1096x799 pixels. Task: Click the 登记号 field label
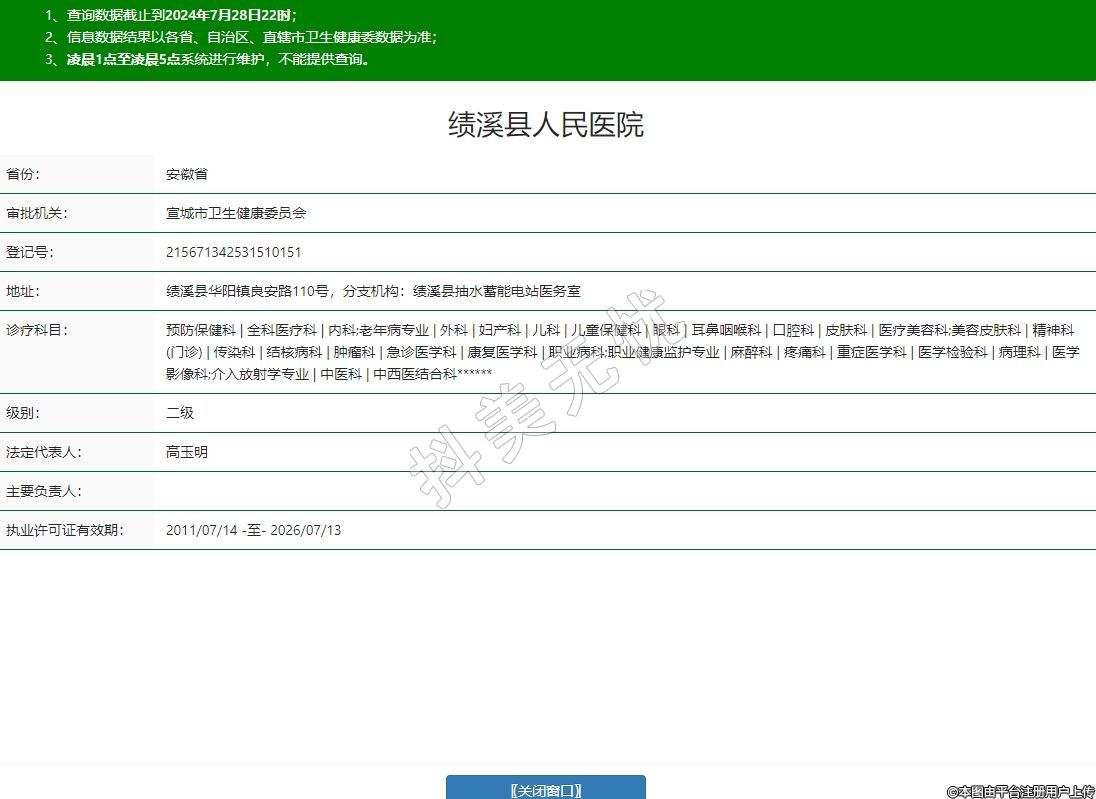click(30, 252)
